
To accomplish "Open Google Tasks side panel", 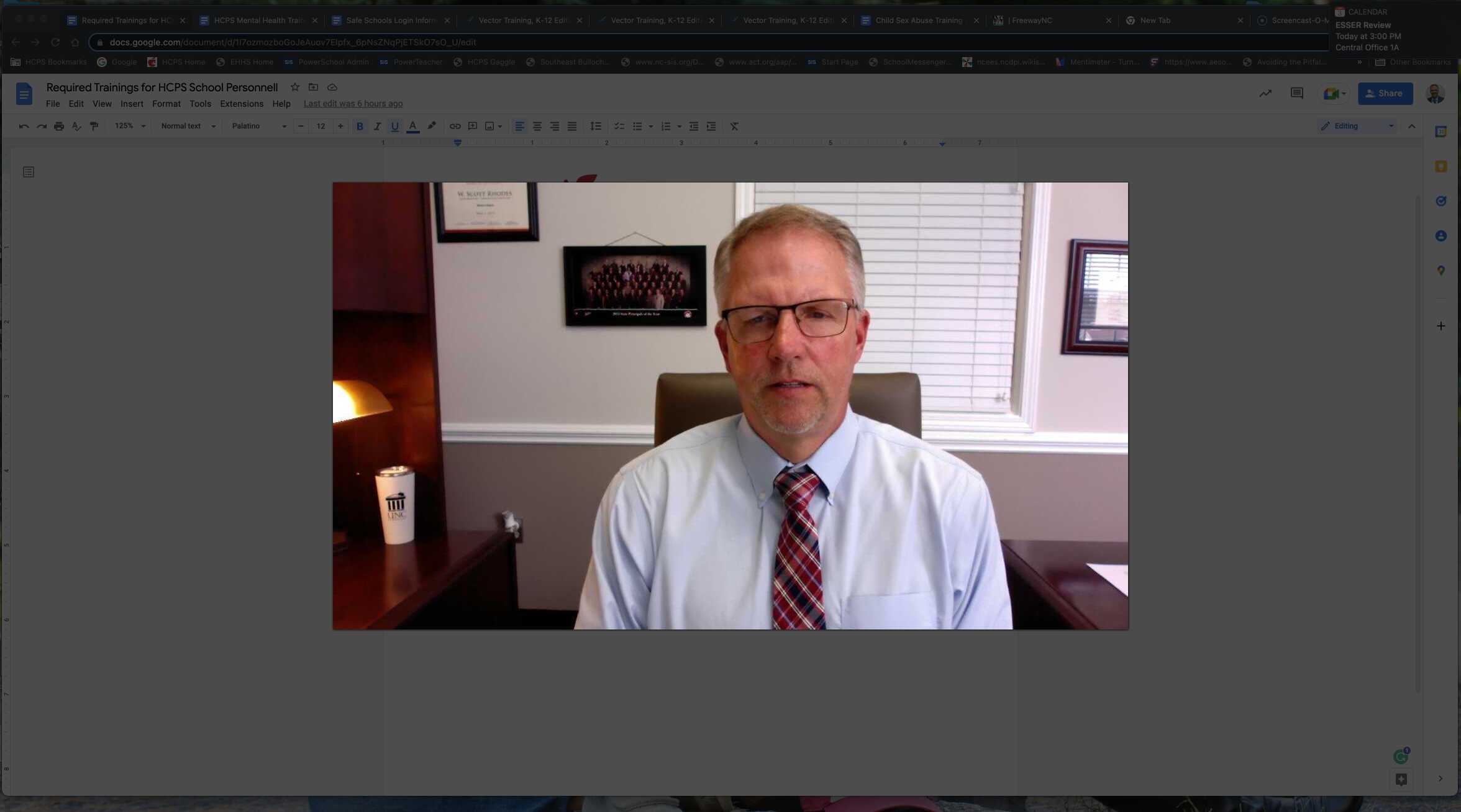I will (1441, 201).
